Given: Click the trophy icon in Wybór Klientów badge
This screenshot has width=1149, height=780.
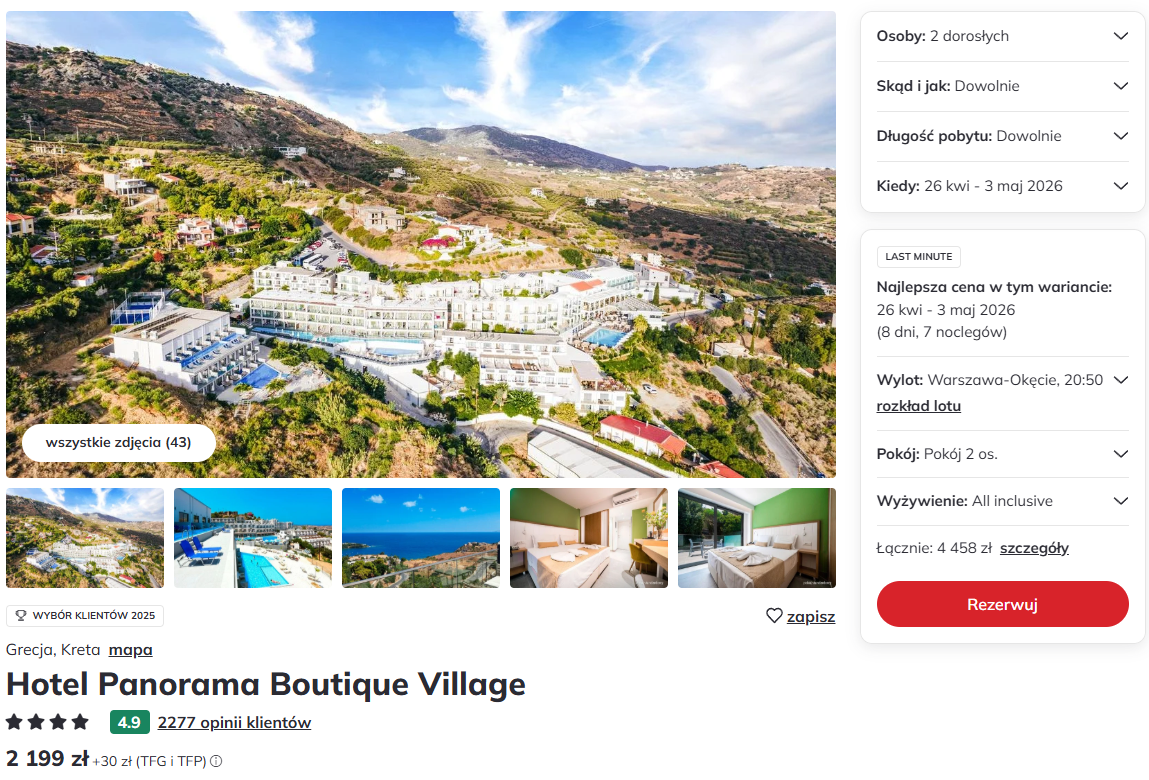Looking at the screenshot, I should point(21,616).
